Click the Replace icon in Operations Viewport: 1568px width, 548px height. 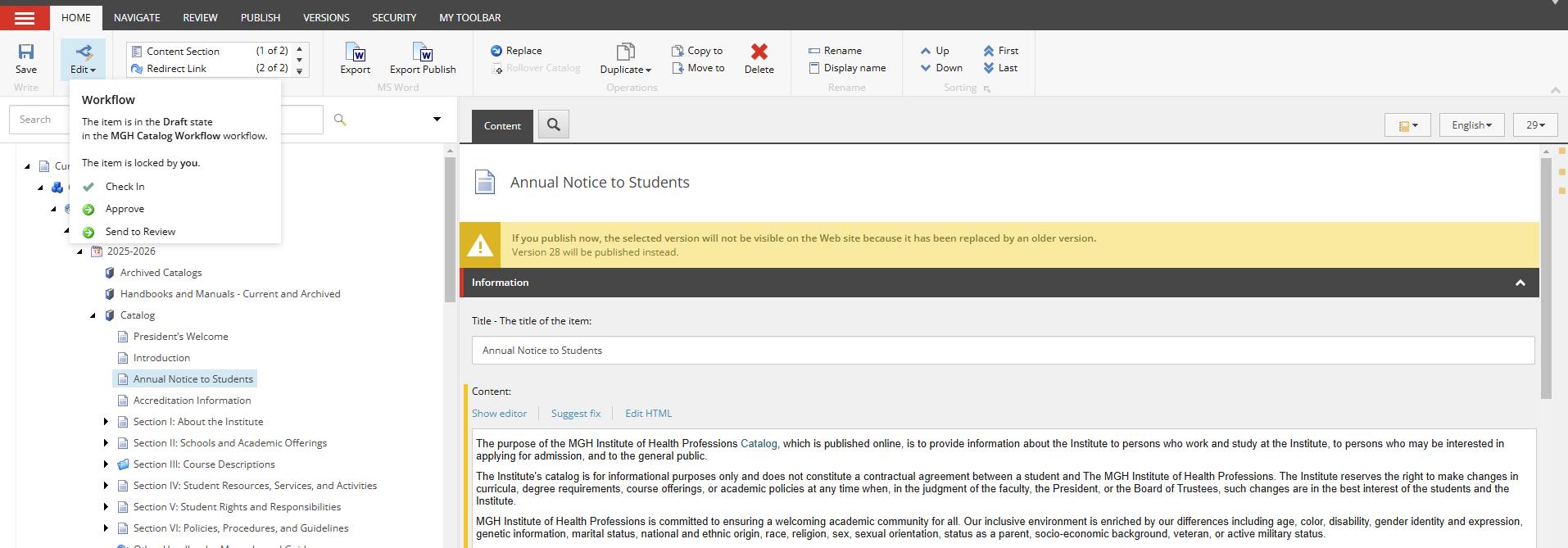[496, 51]
